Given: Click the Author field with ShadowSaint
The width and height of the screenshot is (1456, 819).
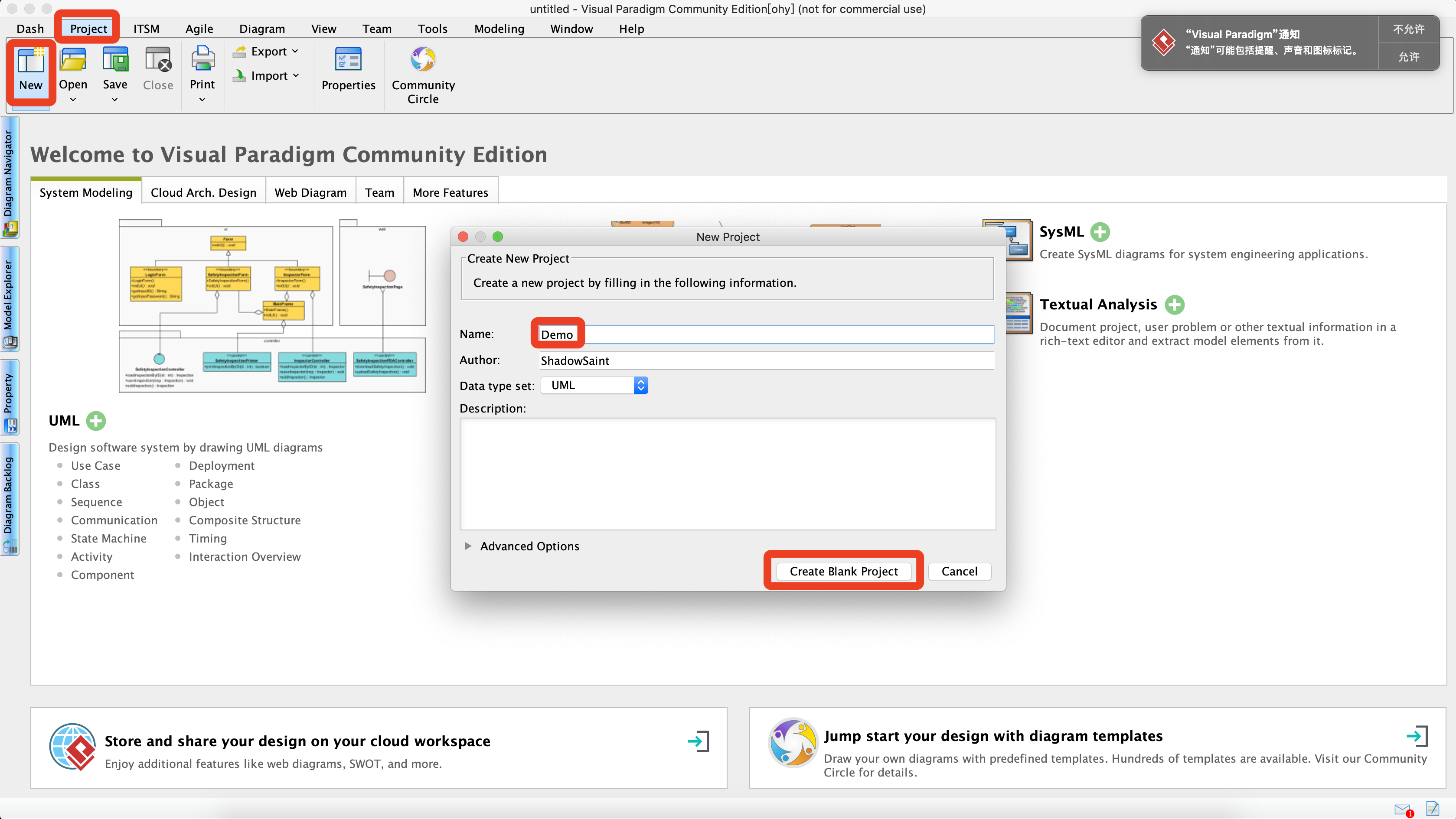Looking at the screenshot, I should (767, 361).
